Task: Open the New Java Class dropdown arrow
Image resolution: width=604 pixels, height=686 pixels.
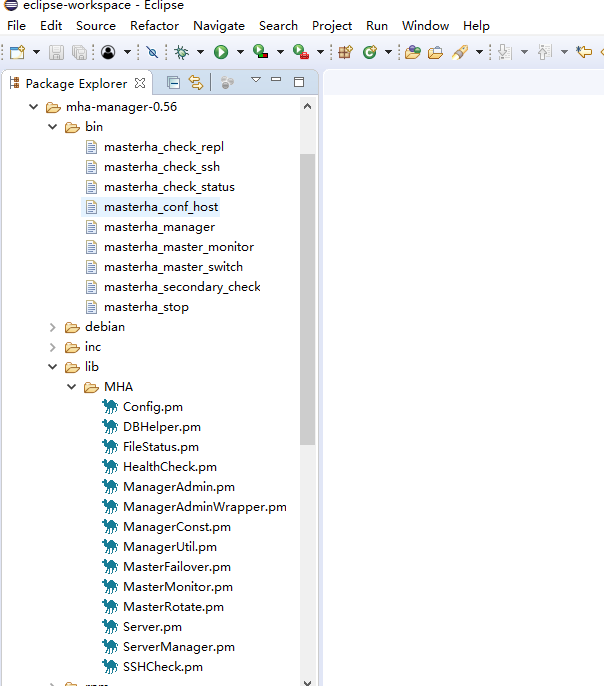Action: 388,52
